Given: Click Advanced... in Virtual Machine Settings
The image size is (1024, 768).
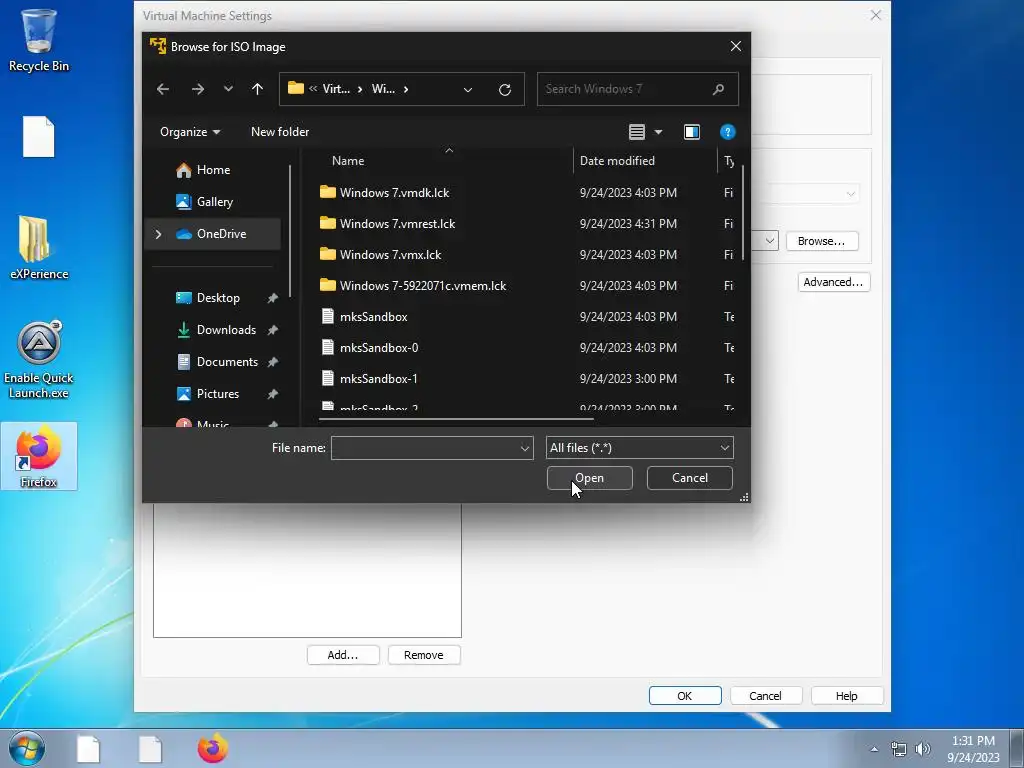Looking at the screenshot, I should 833,282.
